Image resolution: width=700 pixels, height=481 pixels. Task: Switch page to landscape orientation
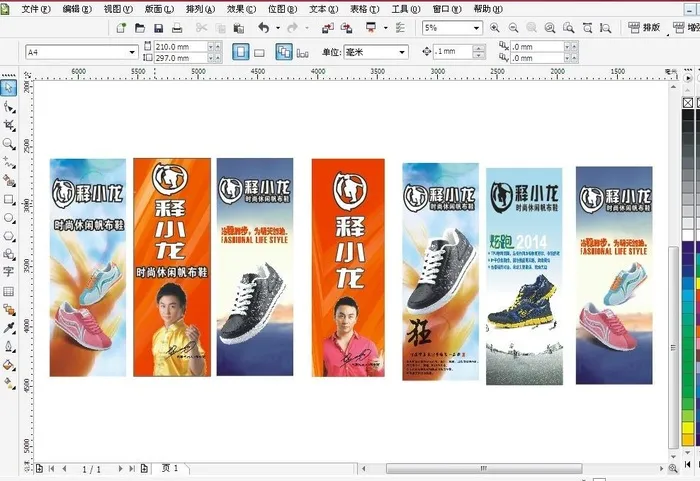pyautogui.click(x=260, y=52)
